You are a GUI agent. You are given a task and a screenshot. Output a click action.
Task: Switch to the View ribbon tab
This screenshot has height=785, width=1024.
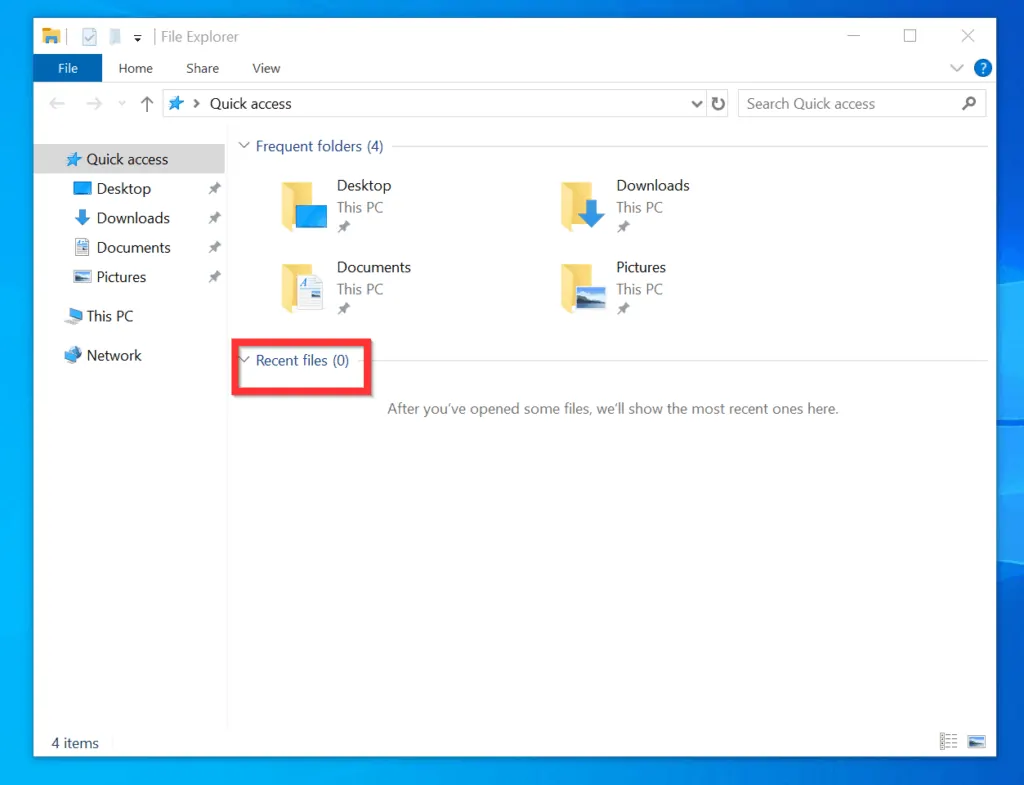(266, 68)
